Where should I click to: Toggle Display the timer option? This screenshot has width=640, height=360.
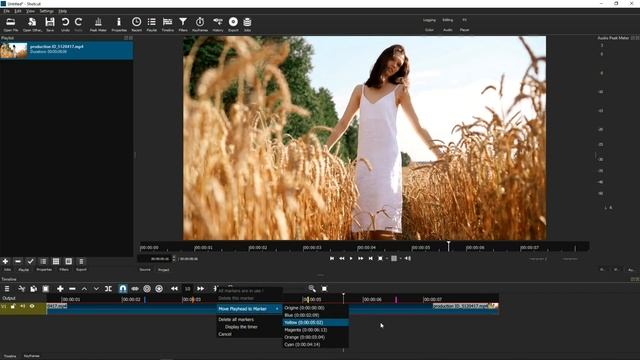click(241, 327)
